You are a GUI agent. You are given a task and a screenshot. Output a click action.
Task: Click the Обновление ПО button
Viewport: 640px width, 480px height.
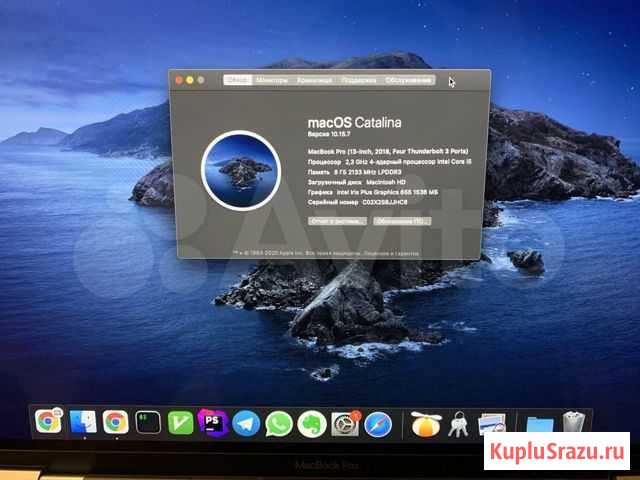[x=402, y=221]
